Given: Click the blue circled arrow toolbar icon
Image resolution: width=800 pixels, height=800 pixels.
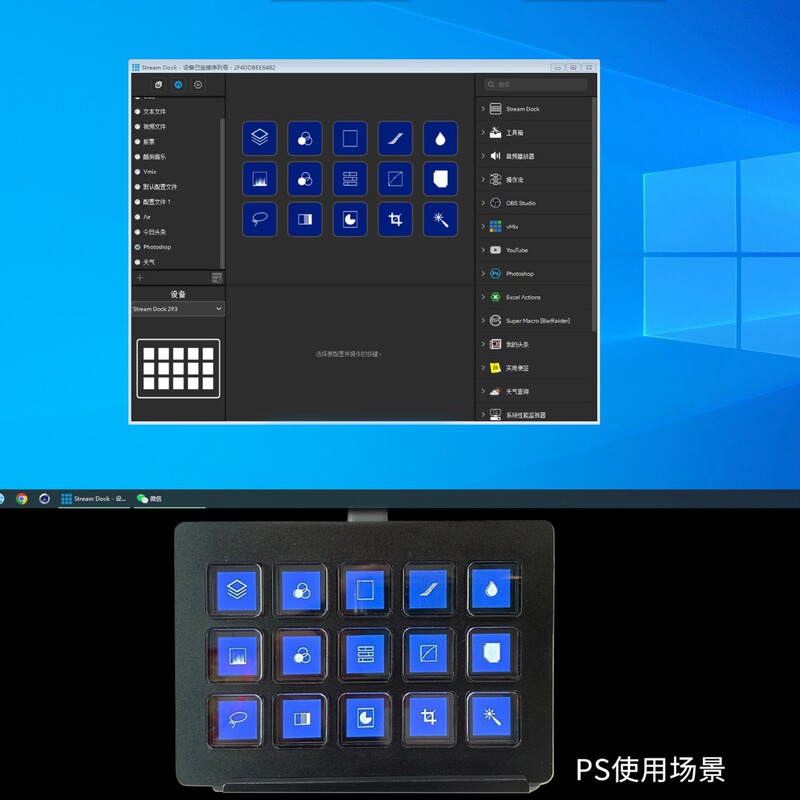Looking at the screenshot, I should [x=178, y=85].
